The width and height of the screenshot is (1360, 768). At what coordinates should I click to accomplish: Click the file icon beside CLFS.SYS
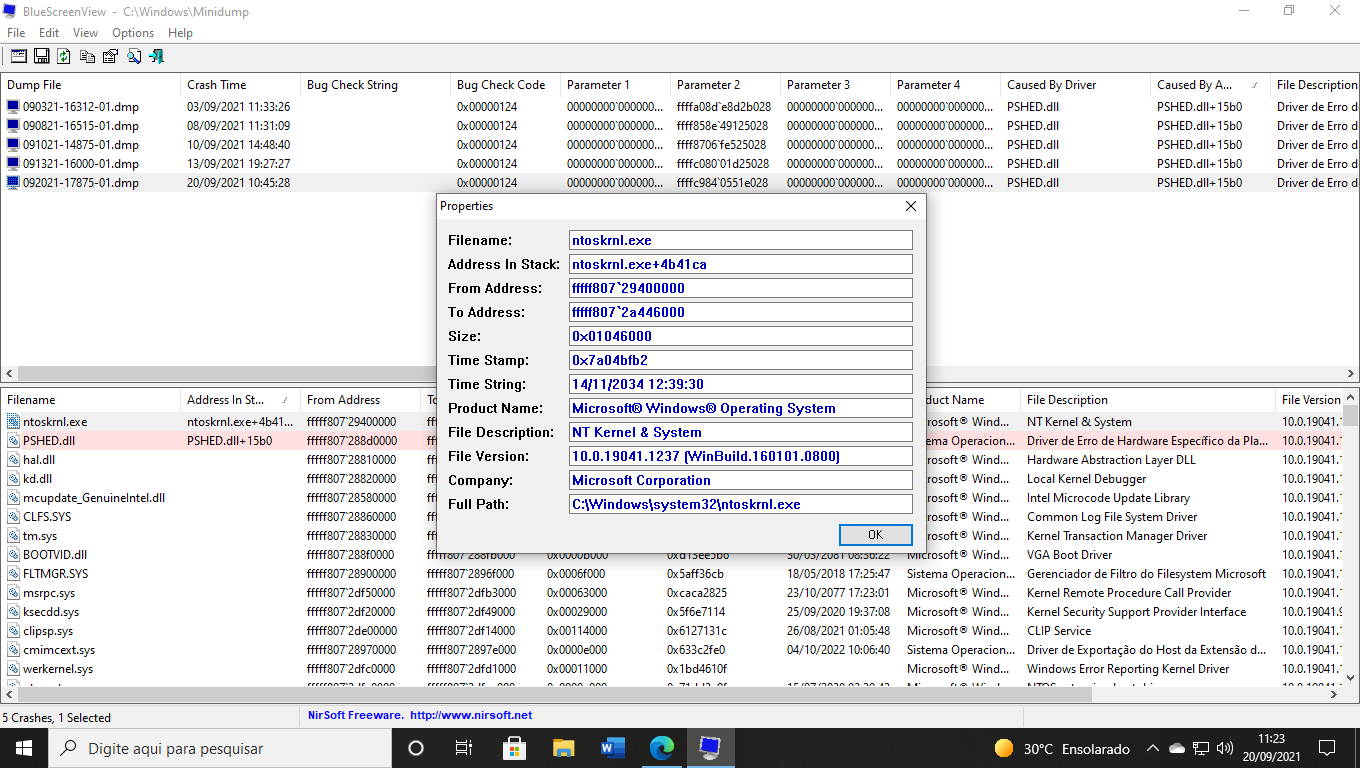pyautogui.click(x=13, y=517)
